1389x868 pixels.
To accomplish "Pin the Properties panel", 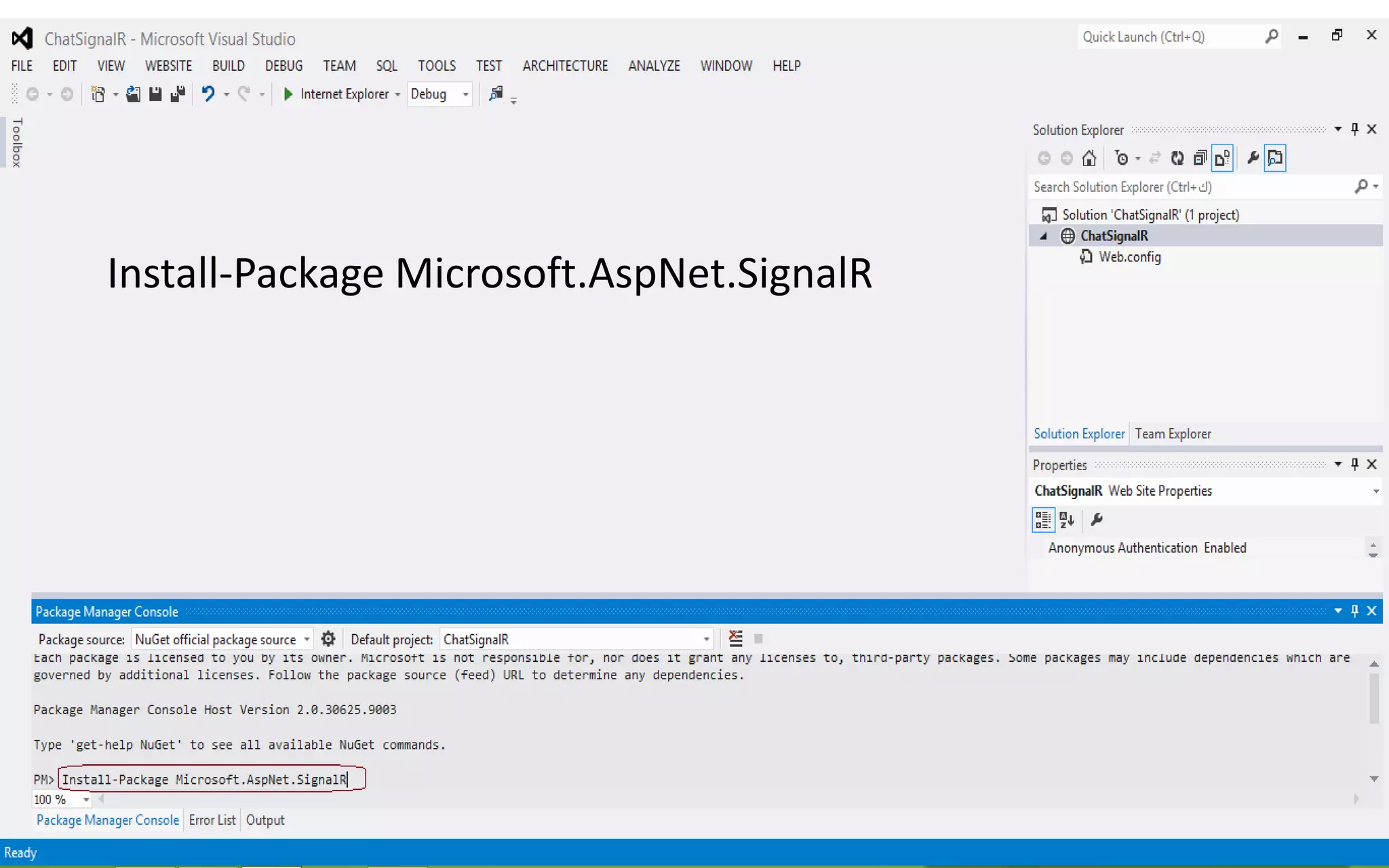I will click(x=1354, y=464).
